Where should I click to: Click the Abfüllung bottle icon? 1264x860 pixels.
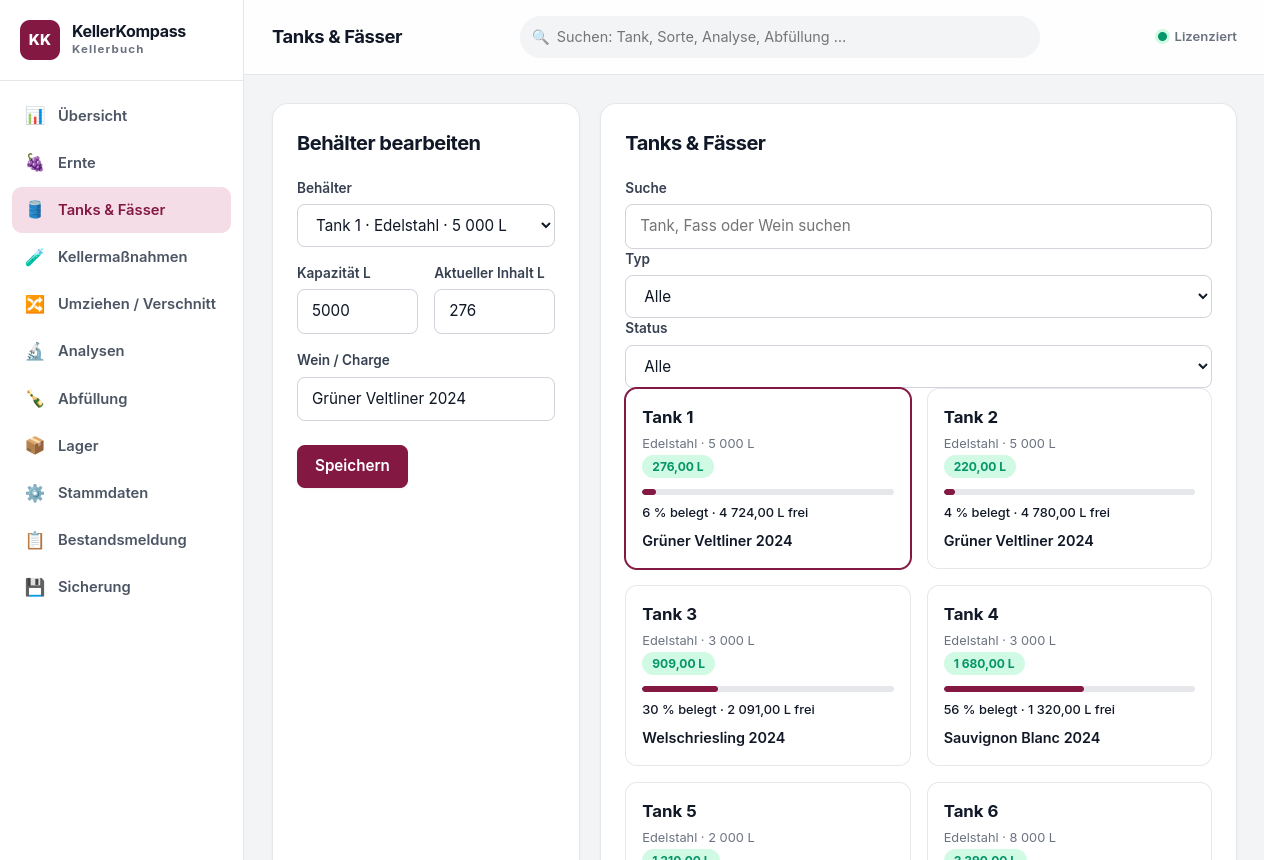[35, 399]
